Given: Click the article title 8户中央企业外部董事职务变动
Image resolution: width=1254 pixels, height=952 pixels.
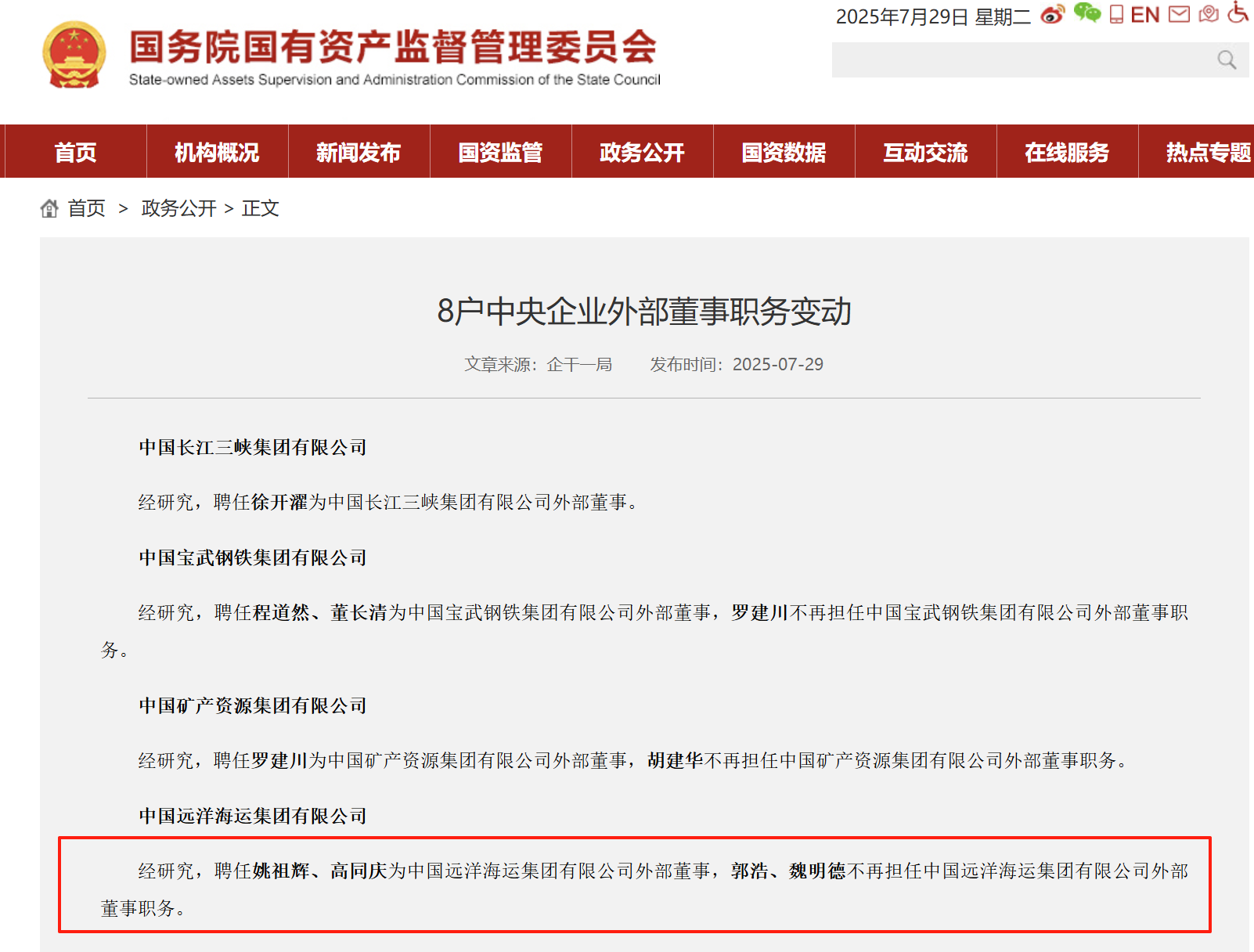Looking at the screenshot, I should coord(644,312).
